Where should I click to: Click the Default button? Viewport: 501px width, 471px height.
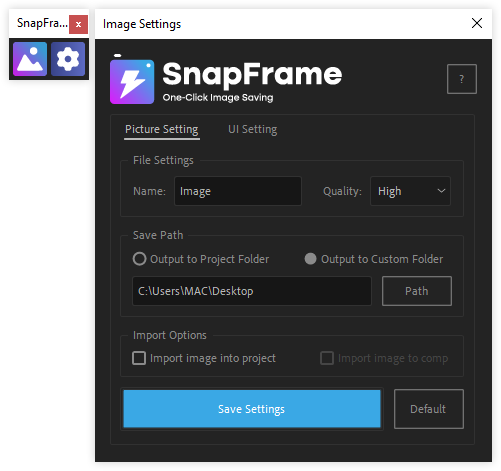[428, 409]
